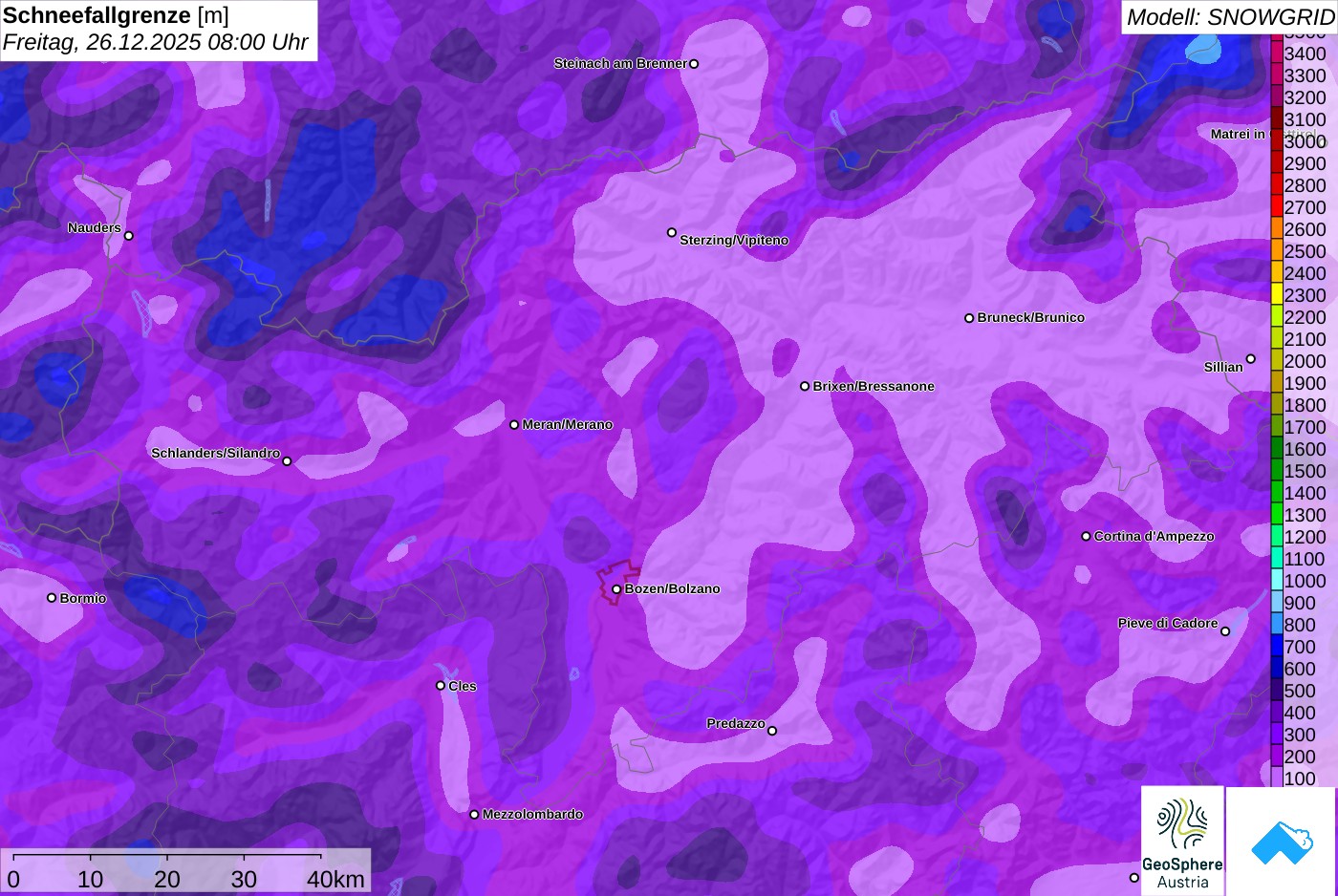The height and width of the screenshot is (896, 1338).
Task: Click the date 'Freitag, 26.12.2025 08:00 Uhr'
Action: (156, 43)
